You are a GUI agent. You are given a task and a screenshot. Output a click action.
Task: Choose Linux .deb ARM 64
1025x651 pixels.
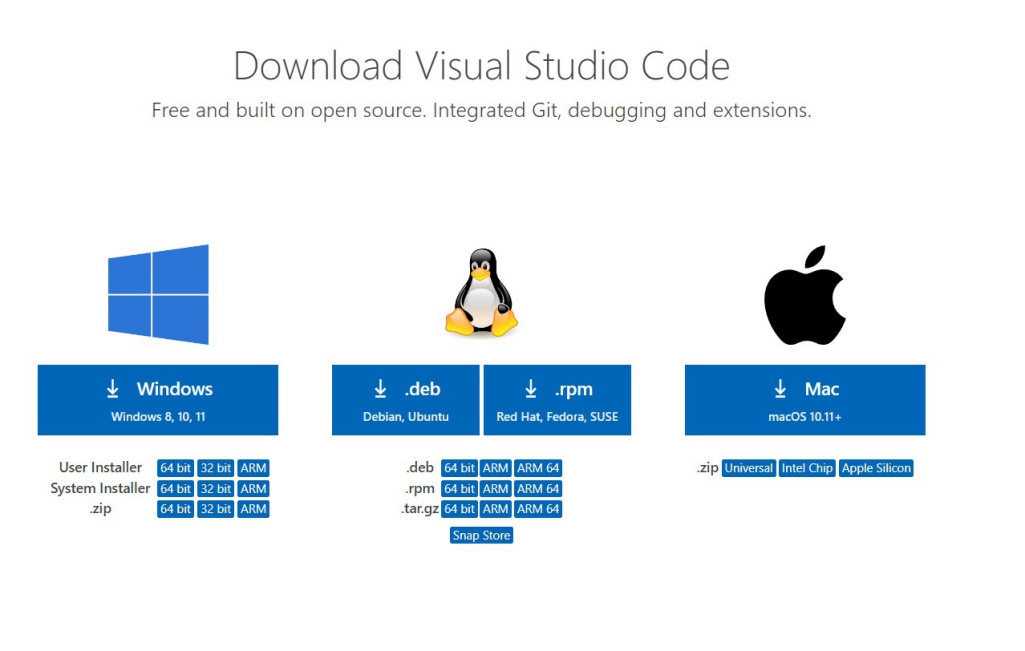538,468
